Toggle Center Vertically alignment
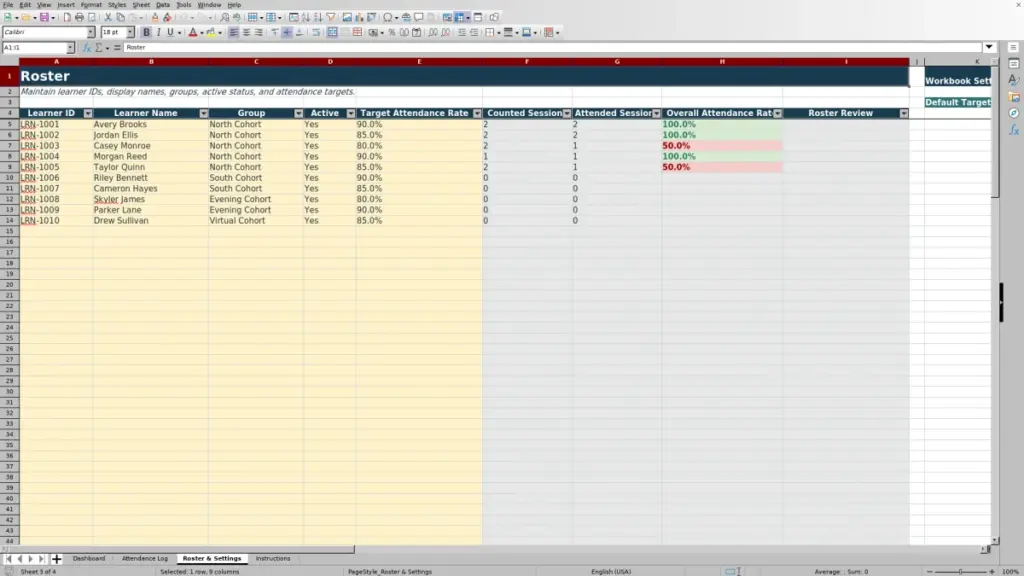Image resolution: width=1024 pixels, height=576 pixels. click(287, 32)
